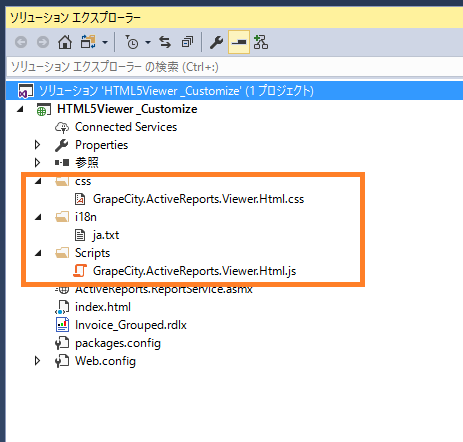
Task: Select GrapeCity.ActiveReports.Viewer.Html.js file
Action: pos(194,271)
